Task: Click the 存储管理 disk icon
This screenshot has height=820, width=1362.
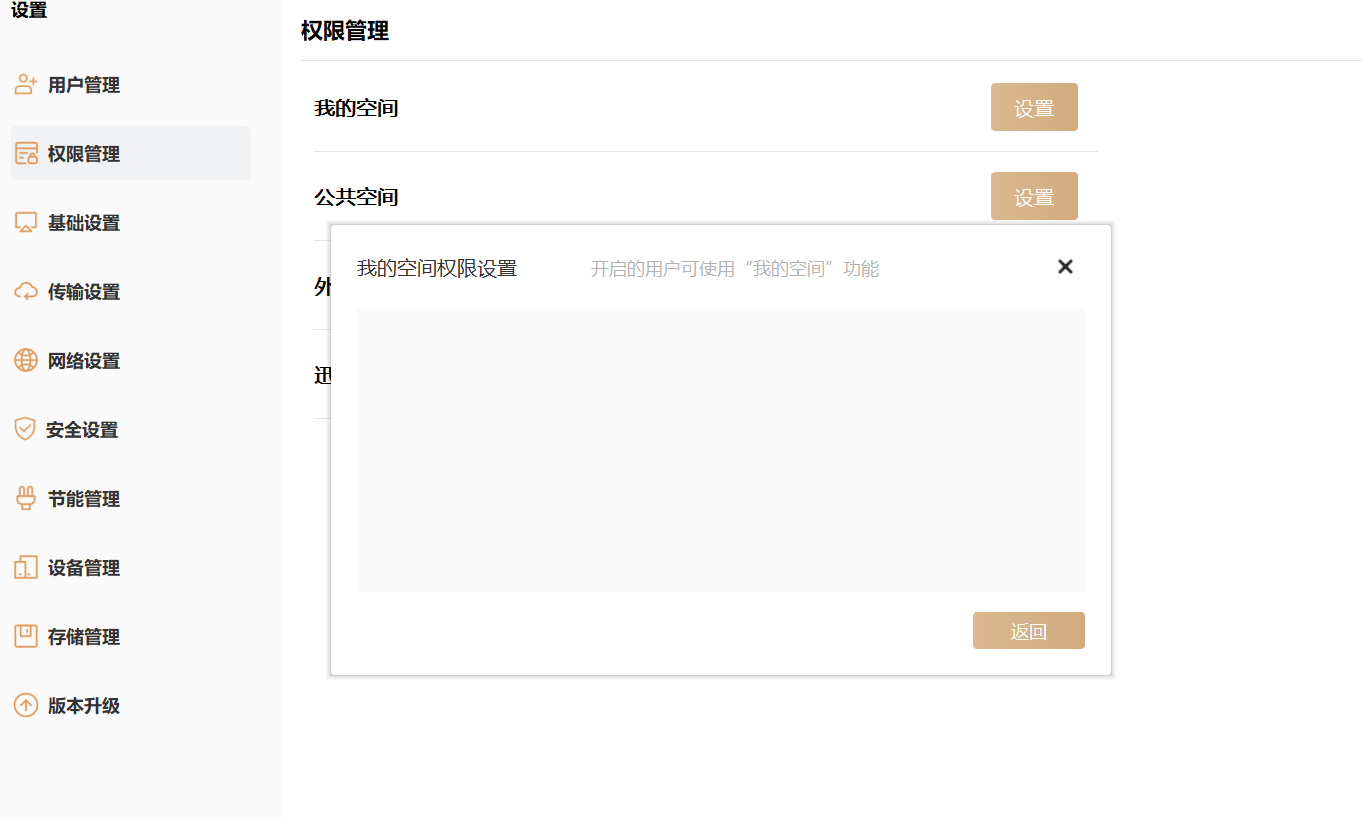Action: pyautogui.click(x=26, y=637)
